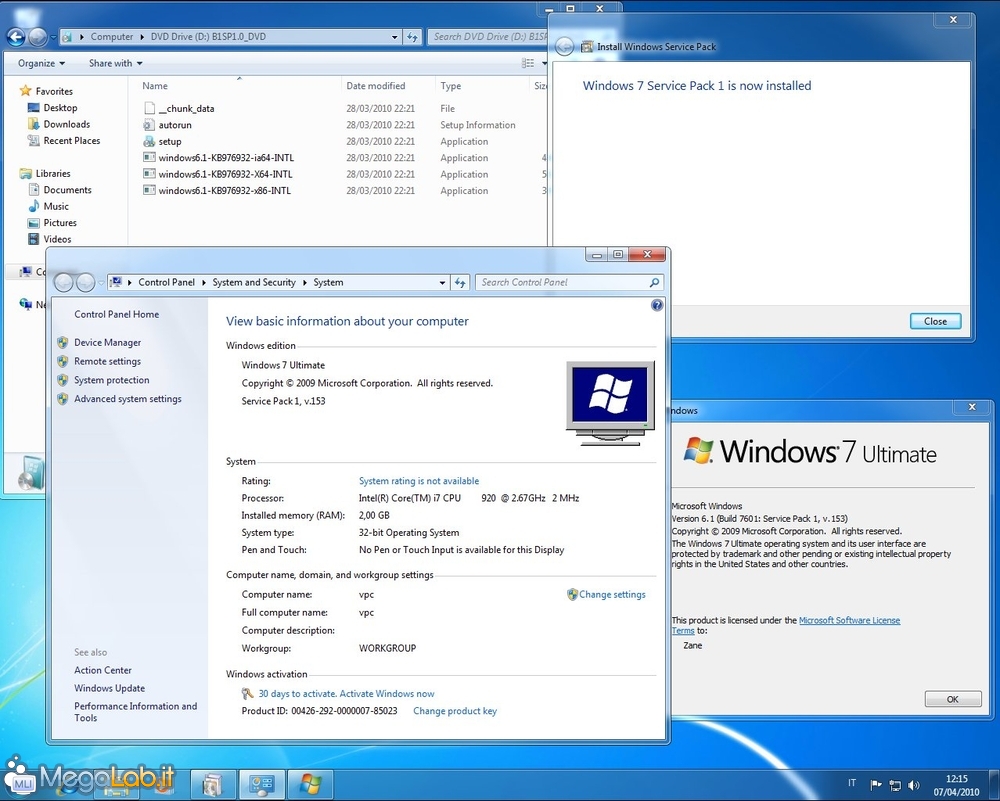
Task: Select the Favorites star in the navigation pane
Action: [x=26, y=91]
